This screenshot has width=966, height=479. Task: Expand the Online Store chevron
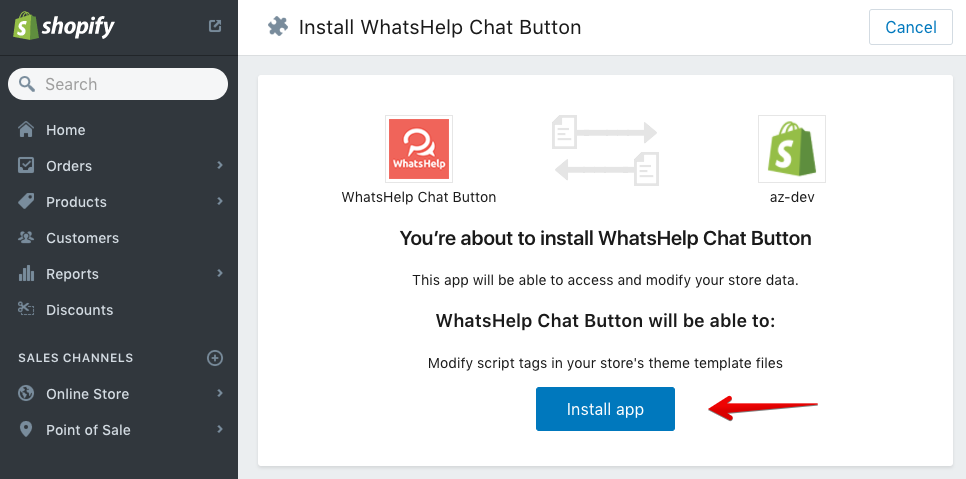(220, 393)
